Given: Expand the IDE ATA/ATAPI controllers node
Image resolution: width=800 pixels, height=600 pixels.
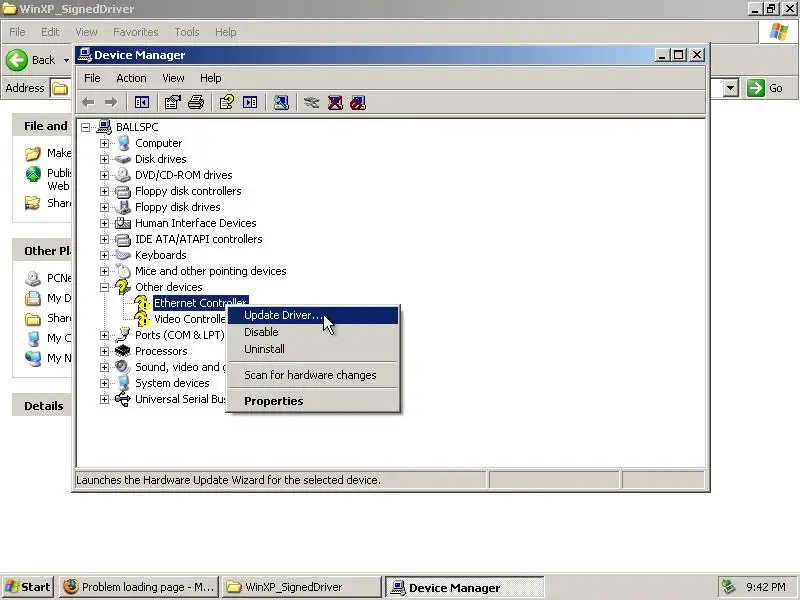Looking at the screenshot, I should (105, 239).
